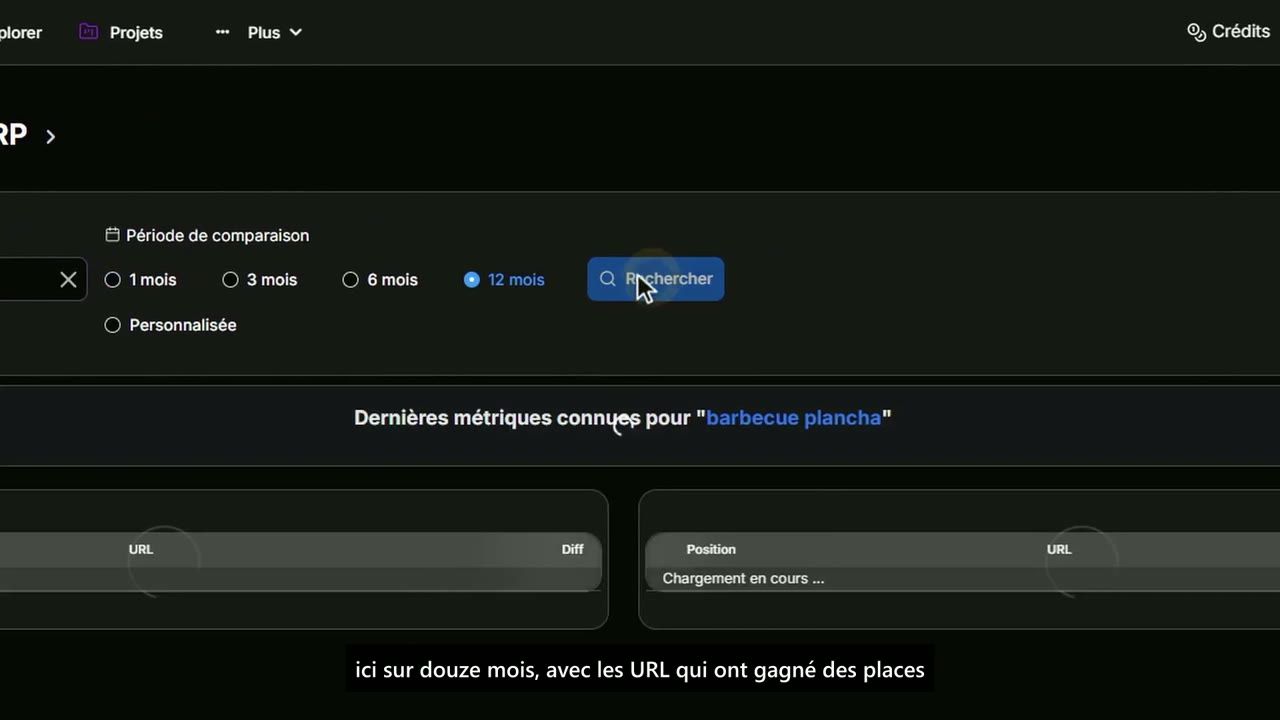1280x720 pixels.
Task: Click the Position column header
Action: point(711,549)
